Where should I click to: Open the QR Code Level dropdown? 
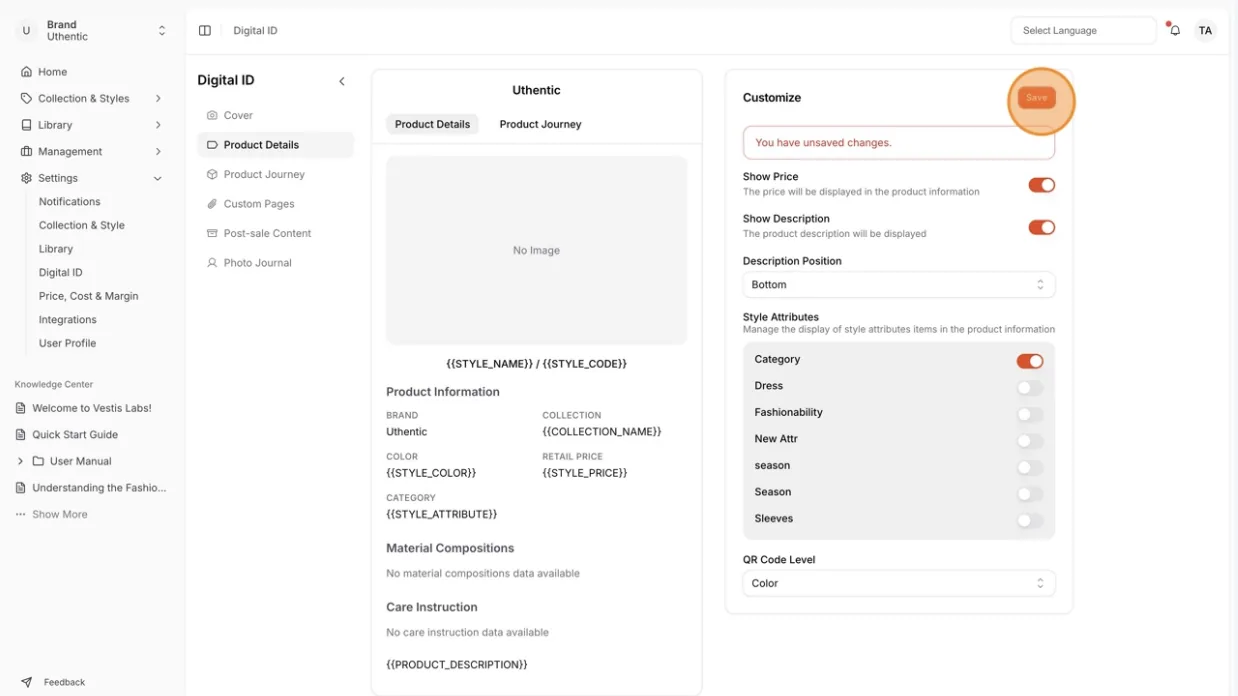pos(899,583)
